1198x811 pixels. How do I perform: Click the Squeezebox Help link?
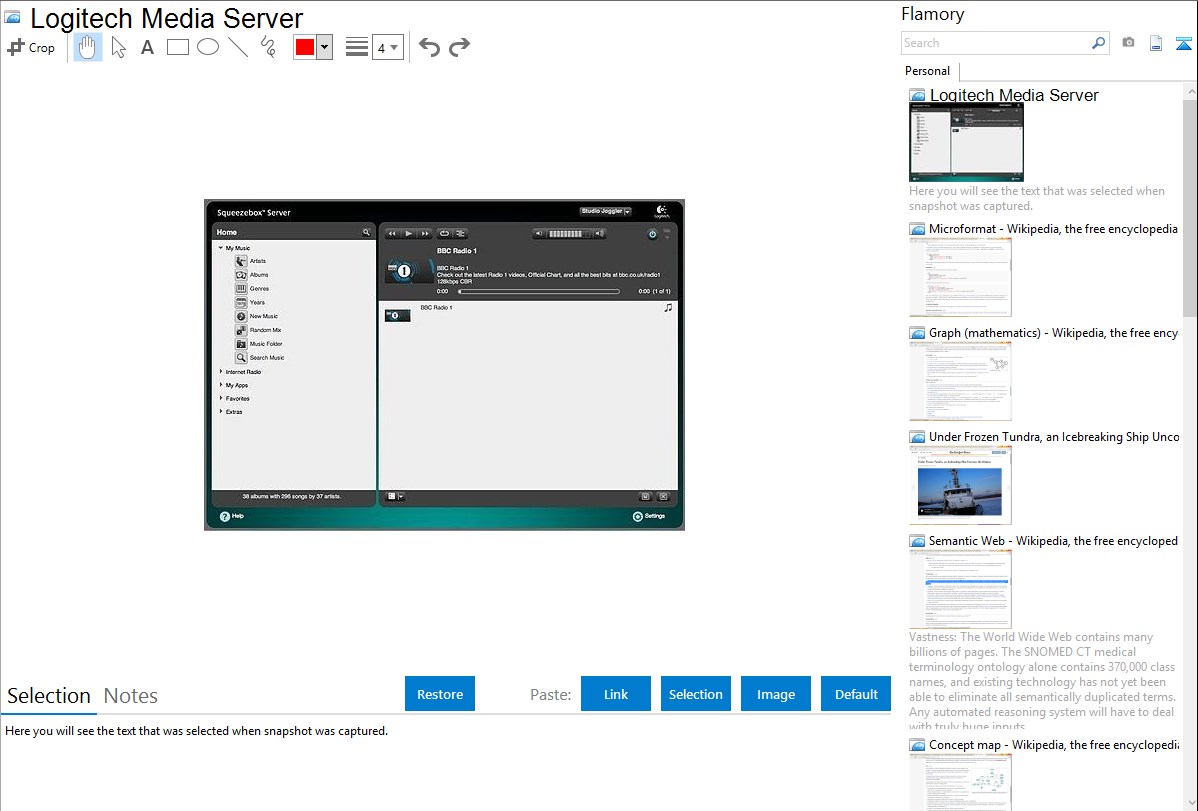point(232,516)
